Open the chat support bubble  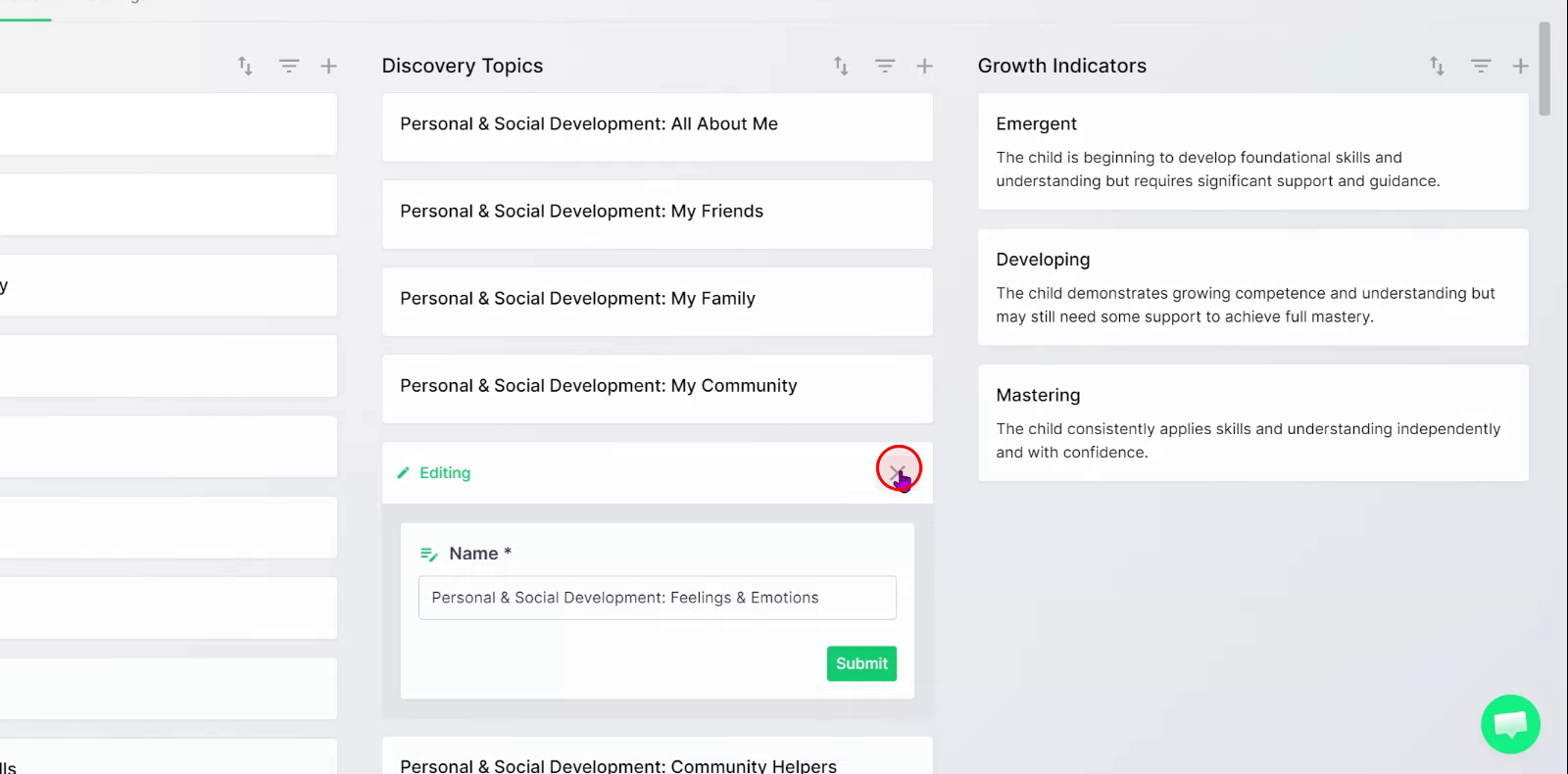point(1510,724)
